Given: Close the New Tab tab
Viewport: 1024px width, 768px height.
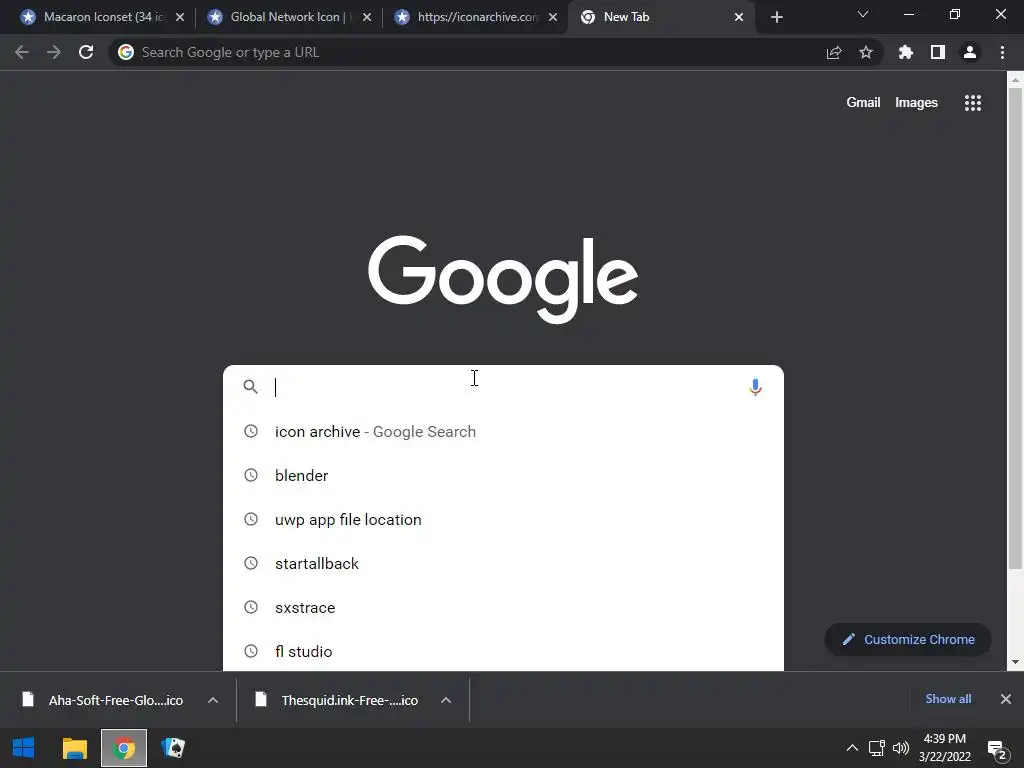Looking at the screenshot, I should click(x=739, y=17).
